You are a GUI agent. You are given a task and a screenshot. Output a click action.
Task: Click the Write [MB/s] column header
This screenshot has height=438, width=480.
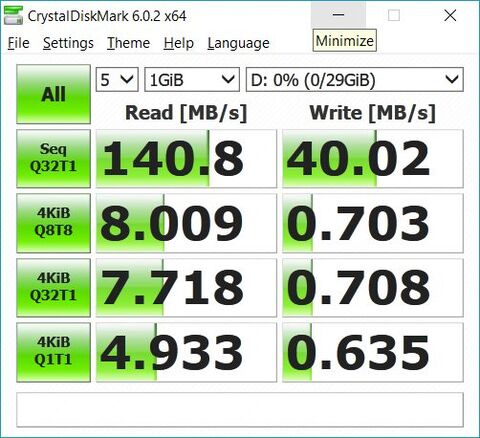pyautogui.click(x=373, y=113)
